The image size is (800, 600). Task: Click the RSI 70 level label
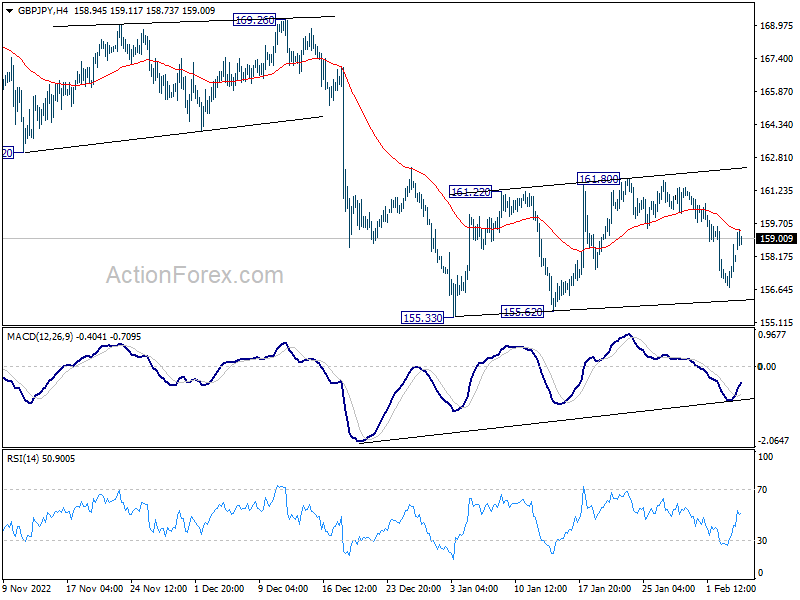(762, 490)
